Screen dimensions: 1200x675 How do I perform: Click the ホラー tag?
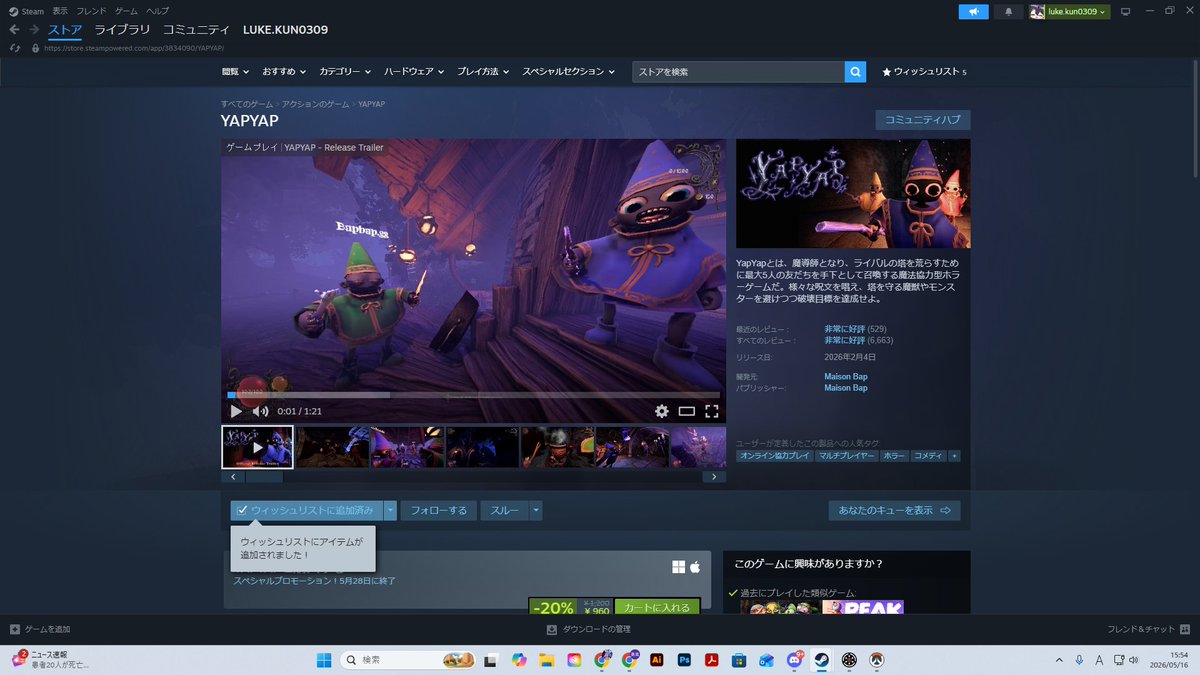coord(894,455)
